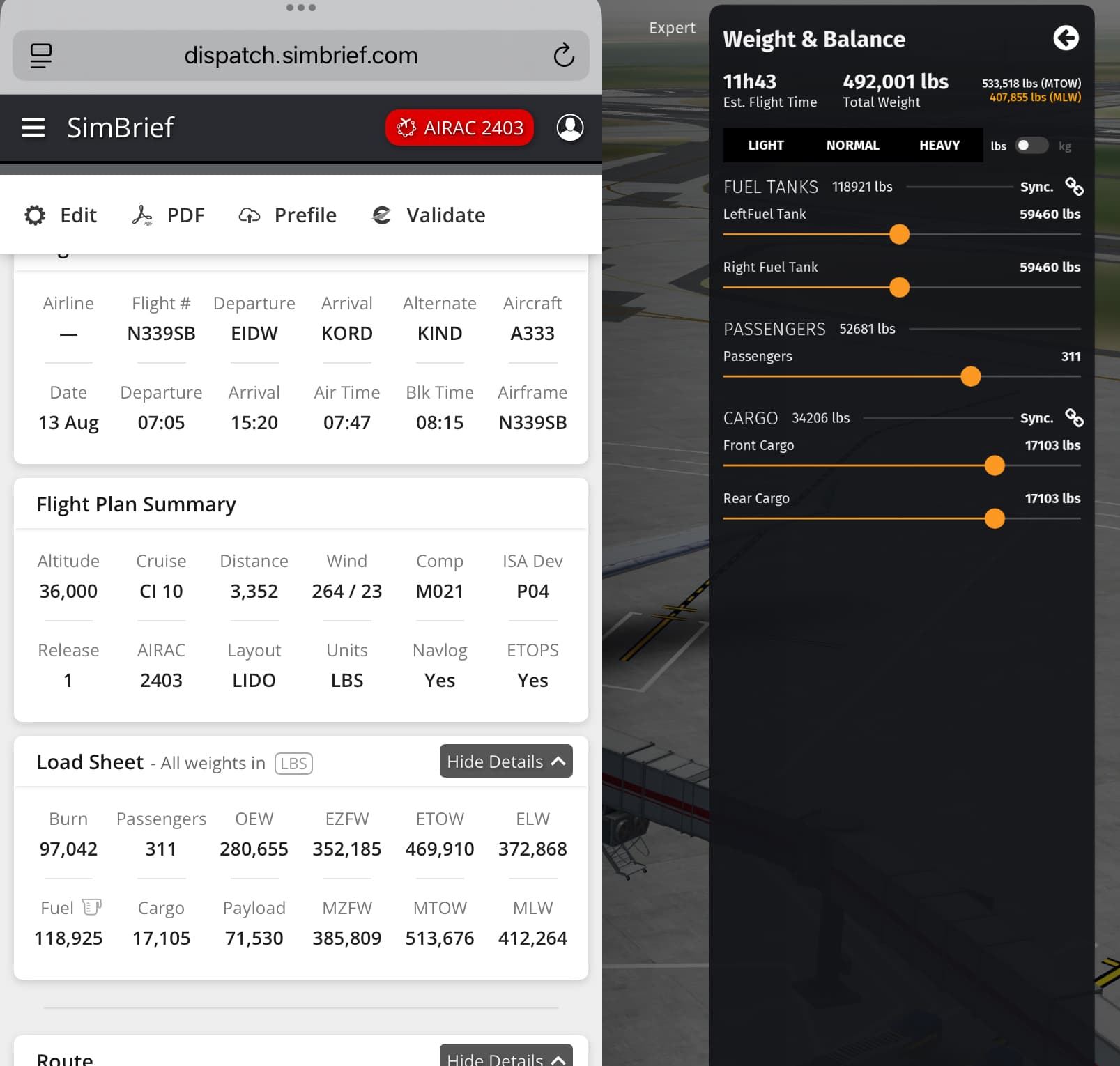Click alternate airport code KIND
The width and height of the screenshot is (1120, 1066).
(440, 333)
